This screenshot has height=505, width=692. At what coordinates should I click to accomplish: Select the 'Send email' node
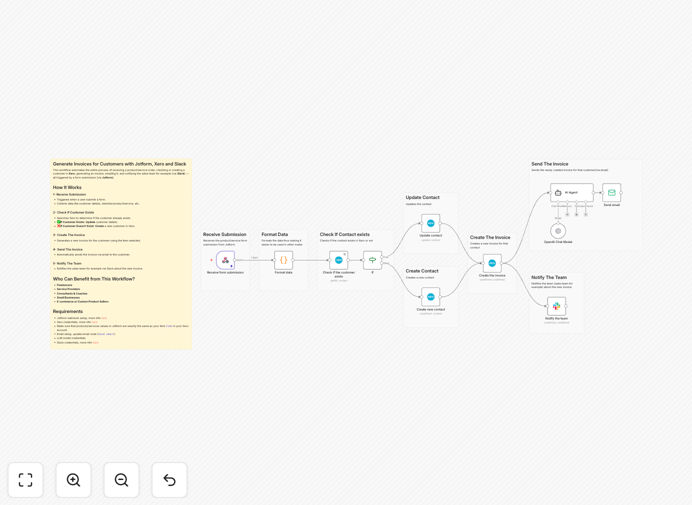pos(612,192)
